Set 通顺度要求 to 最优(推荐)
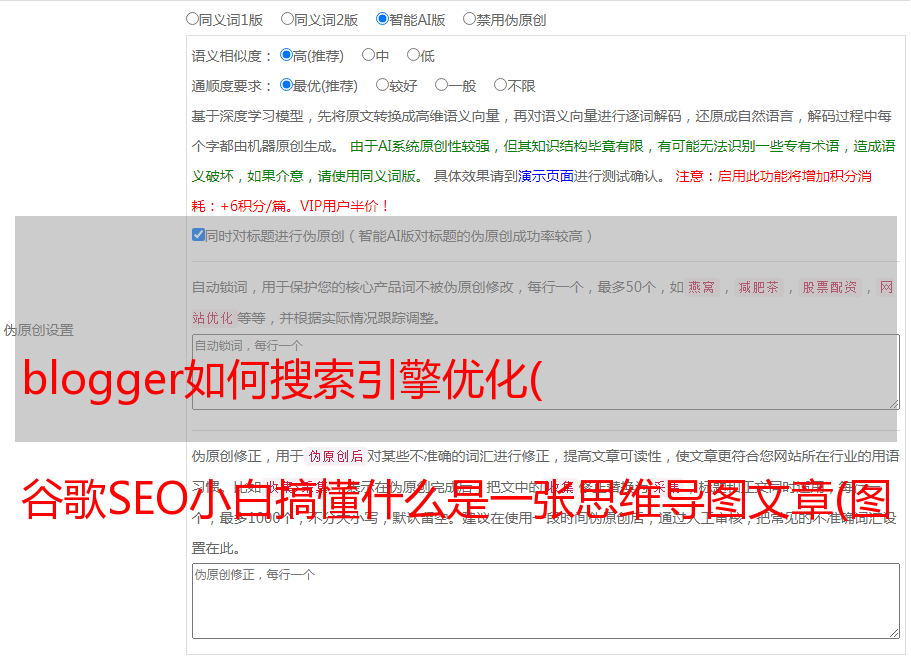Viewport: 911px width, 658px height. pyautogui.click(x=286, y=85)
